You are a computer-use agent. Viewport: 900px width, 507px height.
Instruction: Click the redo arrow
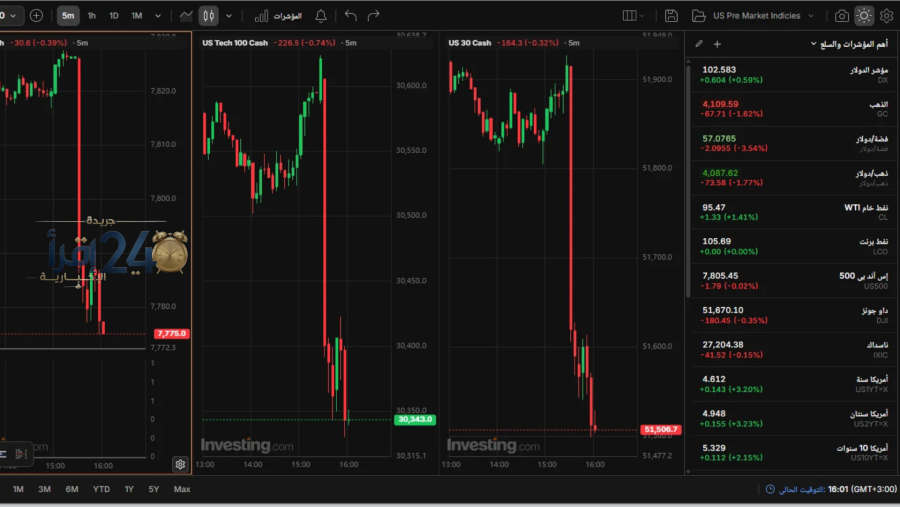coord(374,16)
